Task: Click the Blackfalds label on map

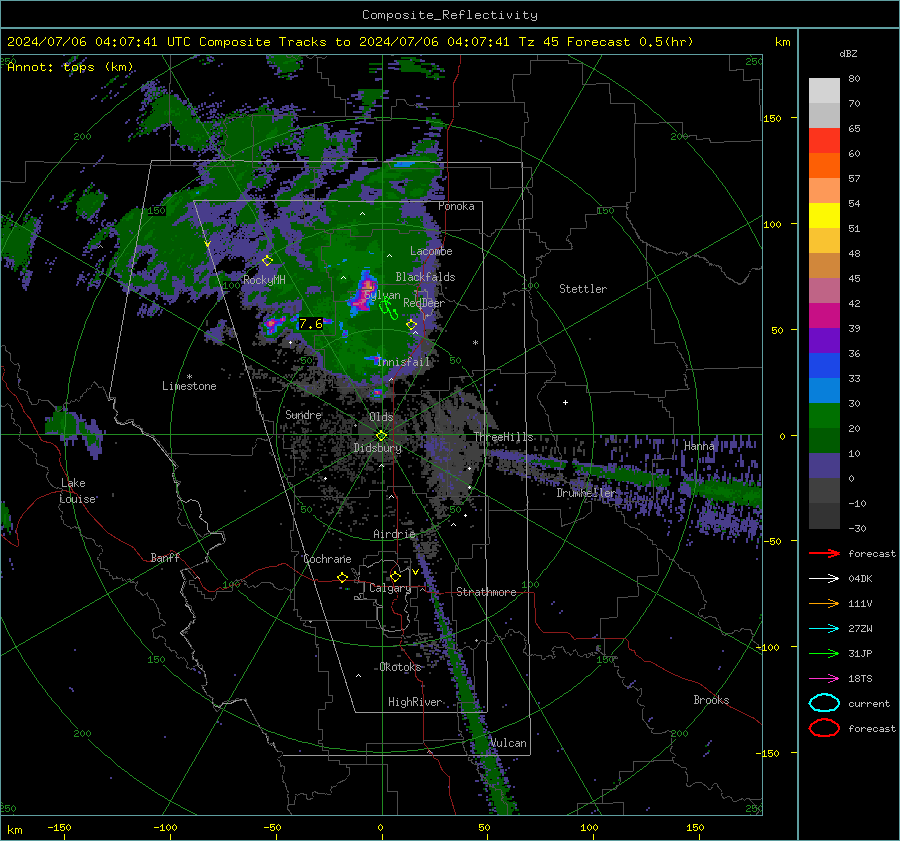Action: 425,277
